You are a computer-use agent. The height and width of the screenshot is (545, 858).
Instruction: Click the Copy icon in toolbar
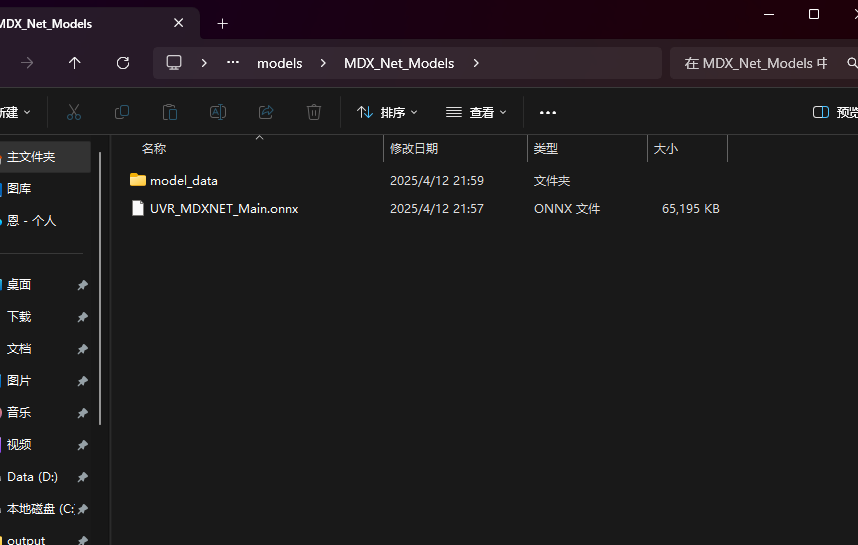pyautogui.click(x=121, y=112)
